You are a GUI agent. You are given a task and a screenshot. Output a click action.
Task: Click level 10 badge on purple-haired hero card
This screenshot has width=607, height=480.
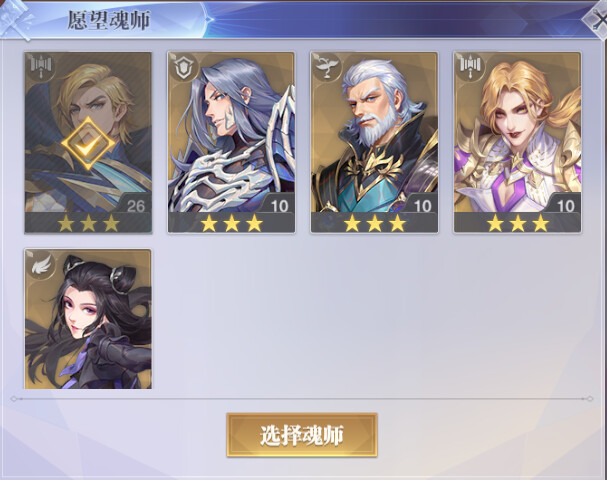pyautogui.click(x=279, y=206)
